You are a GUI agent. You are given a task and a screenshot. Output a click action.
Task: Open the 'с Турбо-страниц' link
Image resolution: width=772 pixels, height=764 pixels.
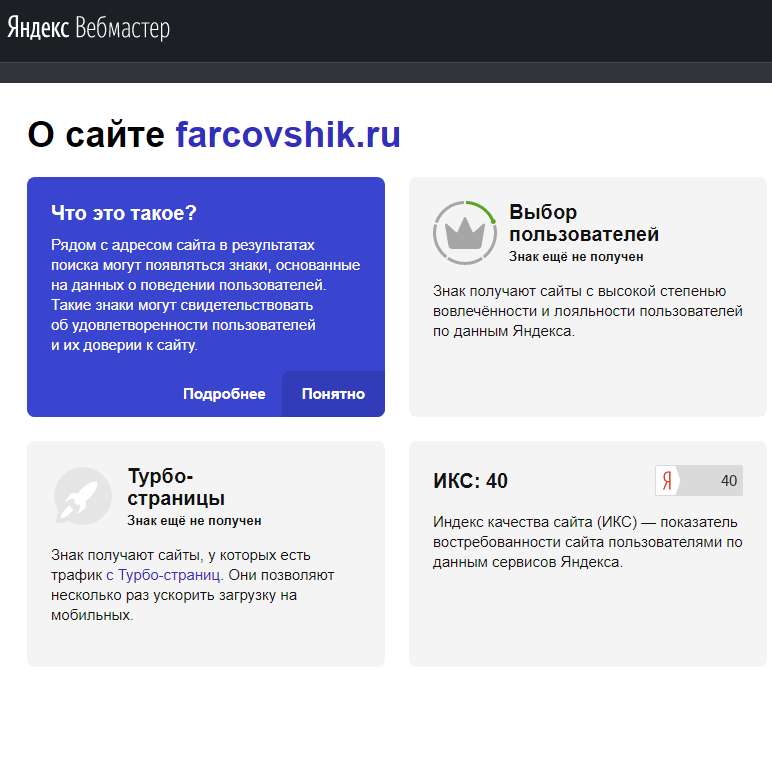[x=163, y=575]
